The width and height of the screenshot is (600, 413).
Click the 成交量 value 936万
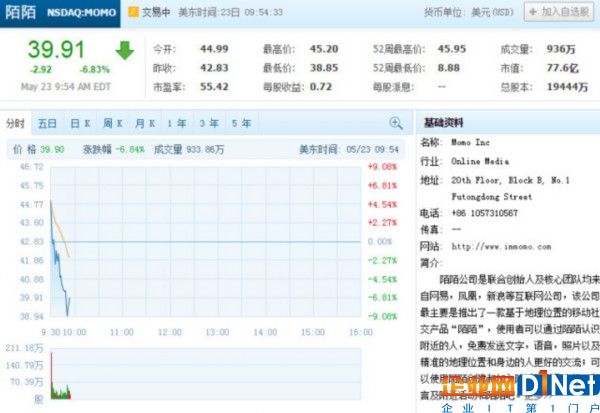coord(561,49)
